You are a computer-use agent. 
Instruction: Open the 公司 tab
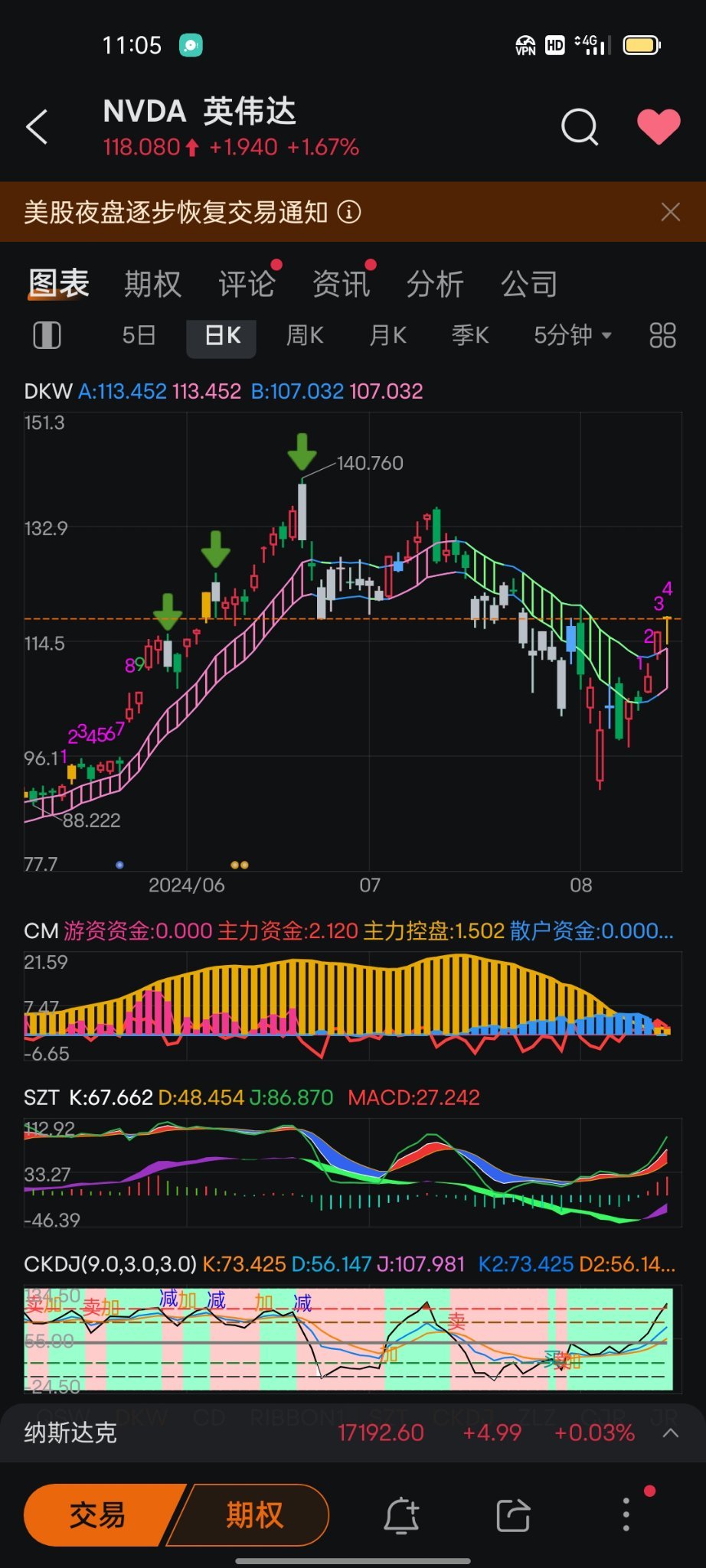click(x=529, y=284)
